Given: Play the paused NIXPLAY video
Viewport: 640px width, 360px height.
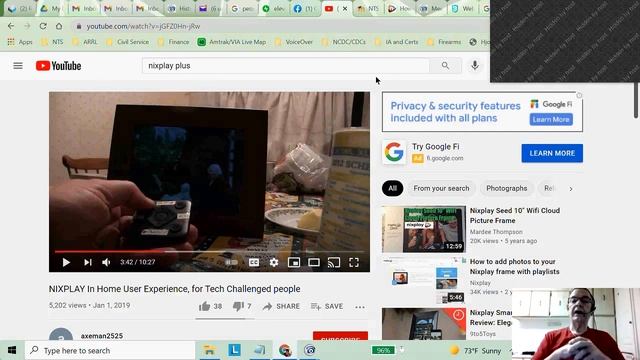Looking at the screenshot, I should coord(66,262).
